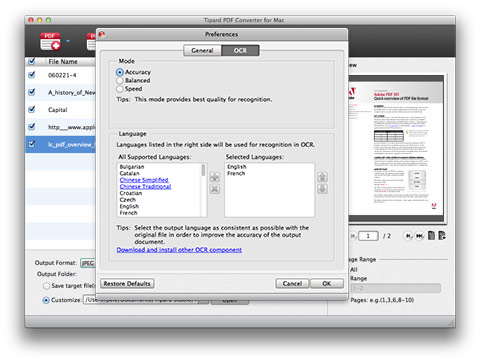The height and width of the screenshot is (362, 480).
Task: Click the preview page number field
Action: tap(368, 236)
